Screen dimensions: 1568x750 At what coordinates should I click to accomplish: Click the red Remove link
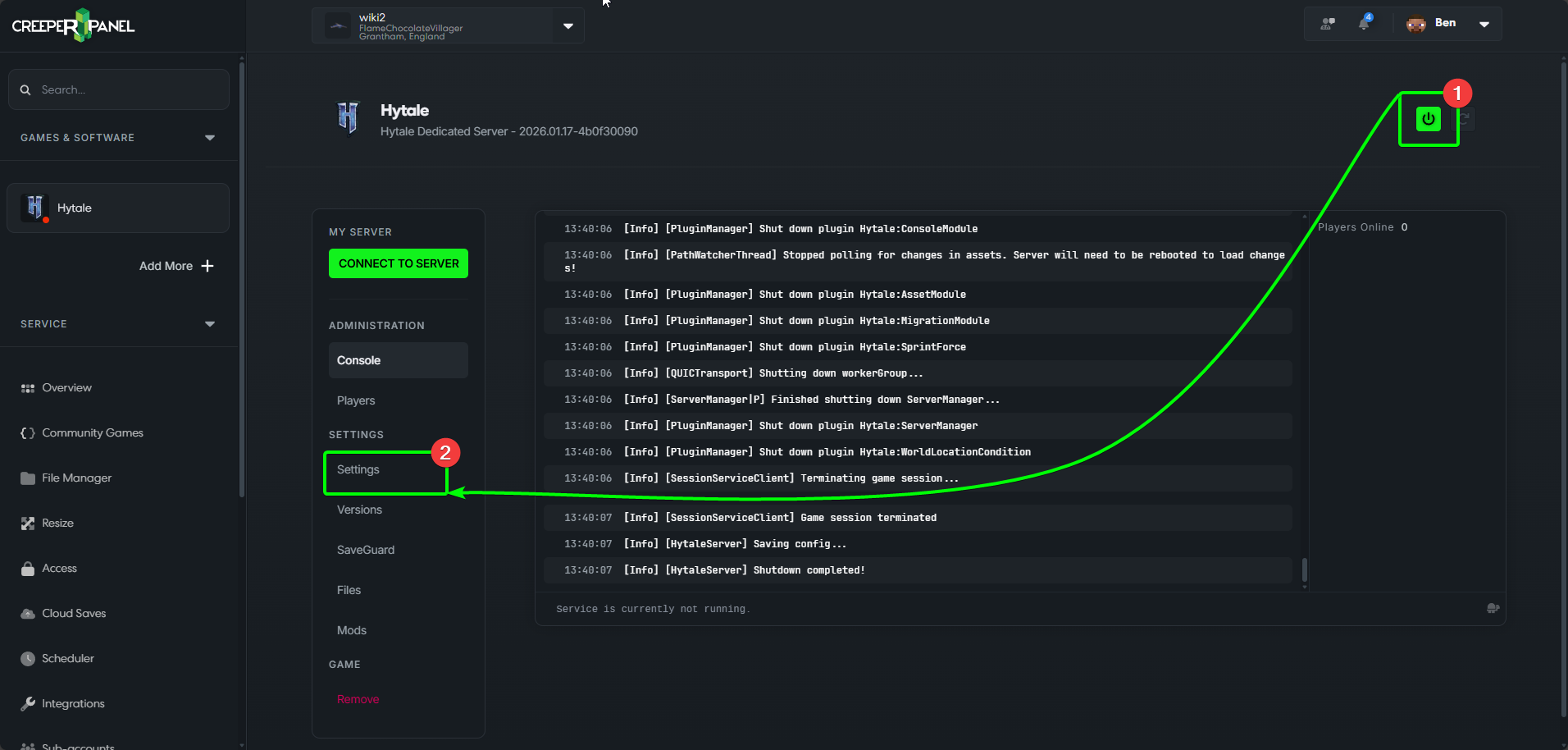pos(358,699)
